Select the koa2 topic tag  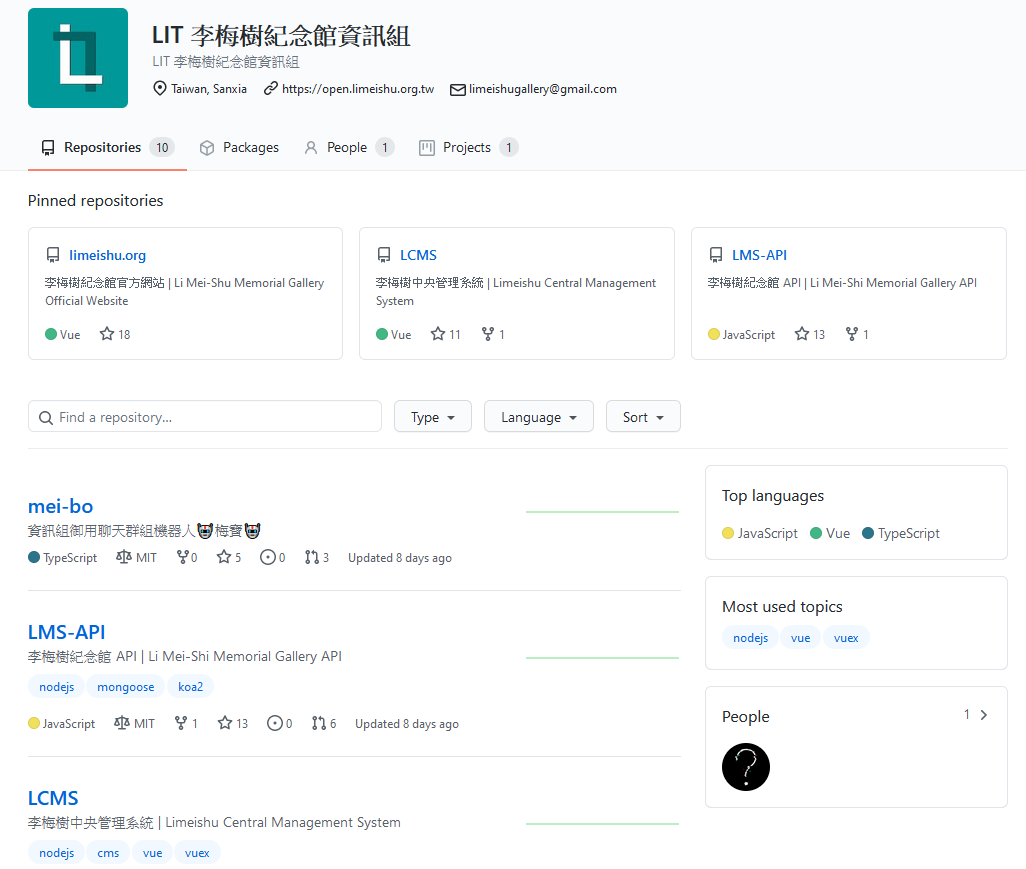pos(190,686)
